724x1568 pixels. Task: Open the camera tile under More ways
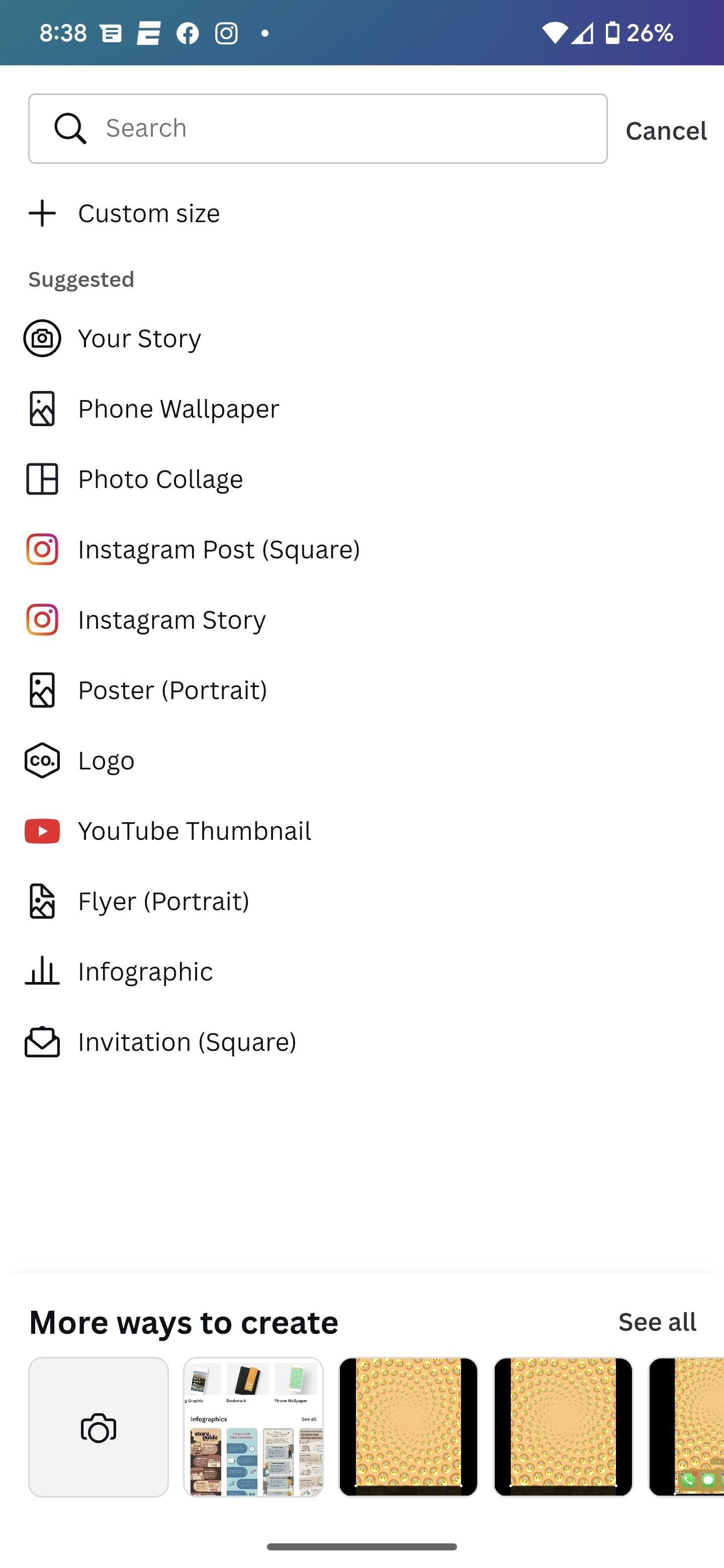(99, 1427)
